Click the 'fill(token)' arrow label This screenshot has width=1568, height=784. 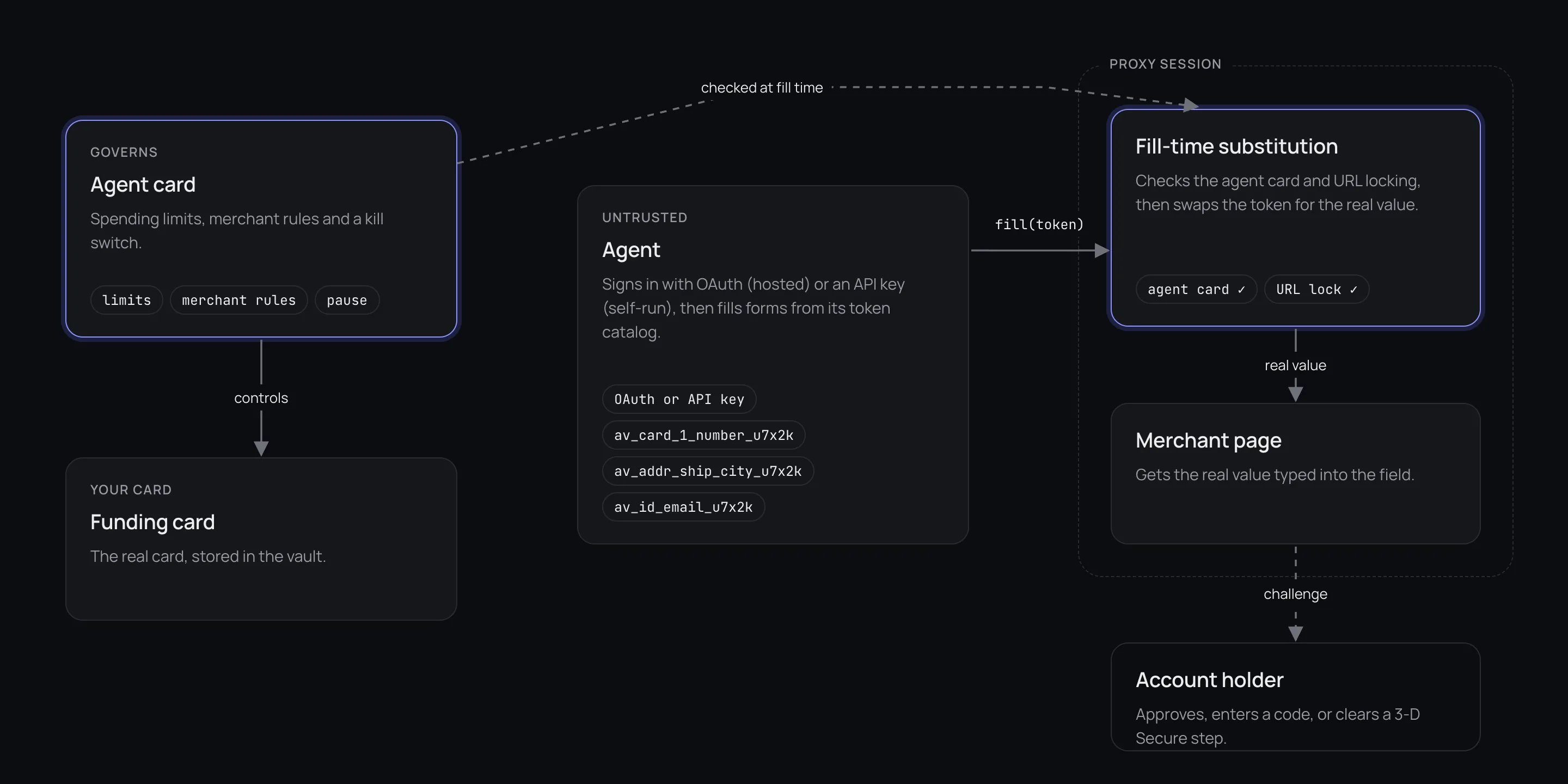coord(1039,225)
